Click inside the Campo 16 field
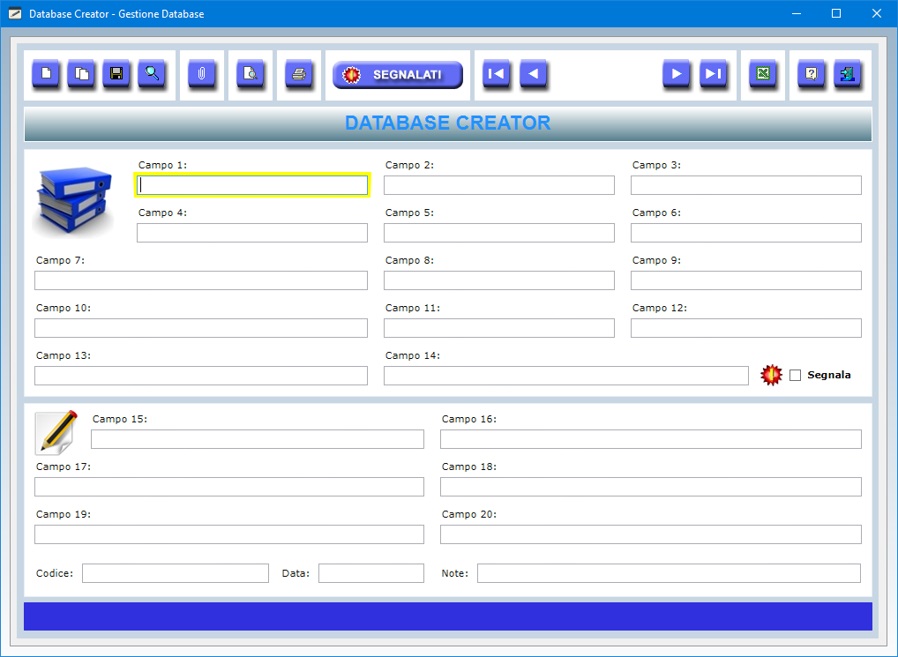This screenshot has height=657, width=898. (651, 439)
